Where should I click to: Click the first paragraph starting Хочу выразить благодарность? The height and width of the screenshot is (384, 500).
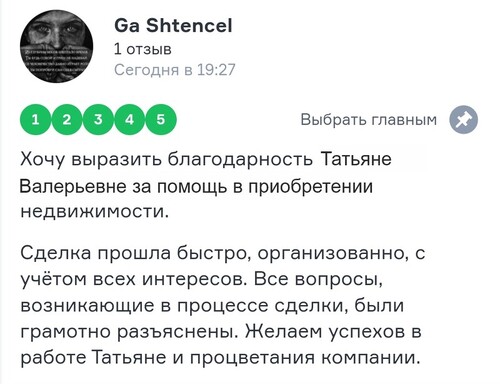[x=206, y=185]
